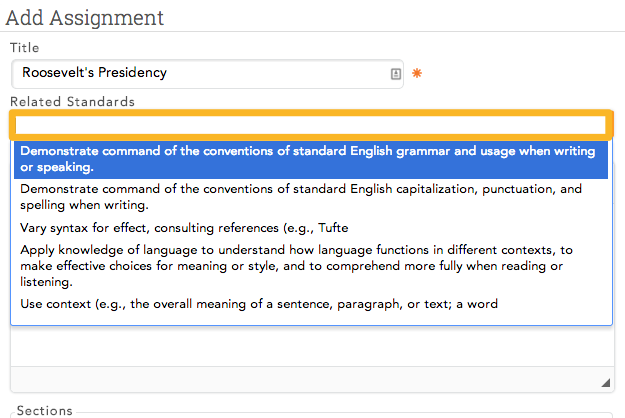Click the textarea resize handle corner
This screenshot has width=625, height=418.
pyautogui.click(x=605, y=383)
